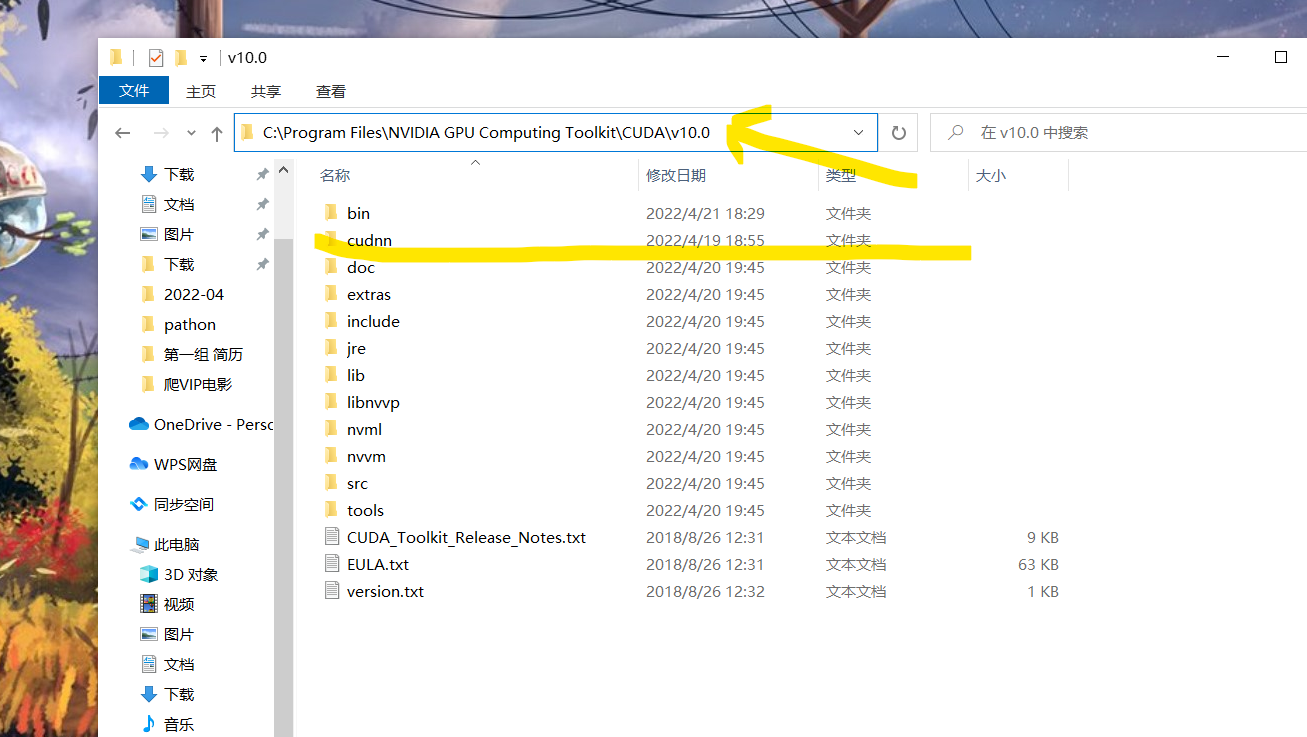Switch to the 共享 ribbon tab

tap(265, 91)
